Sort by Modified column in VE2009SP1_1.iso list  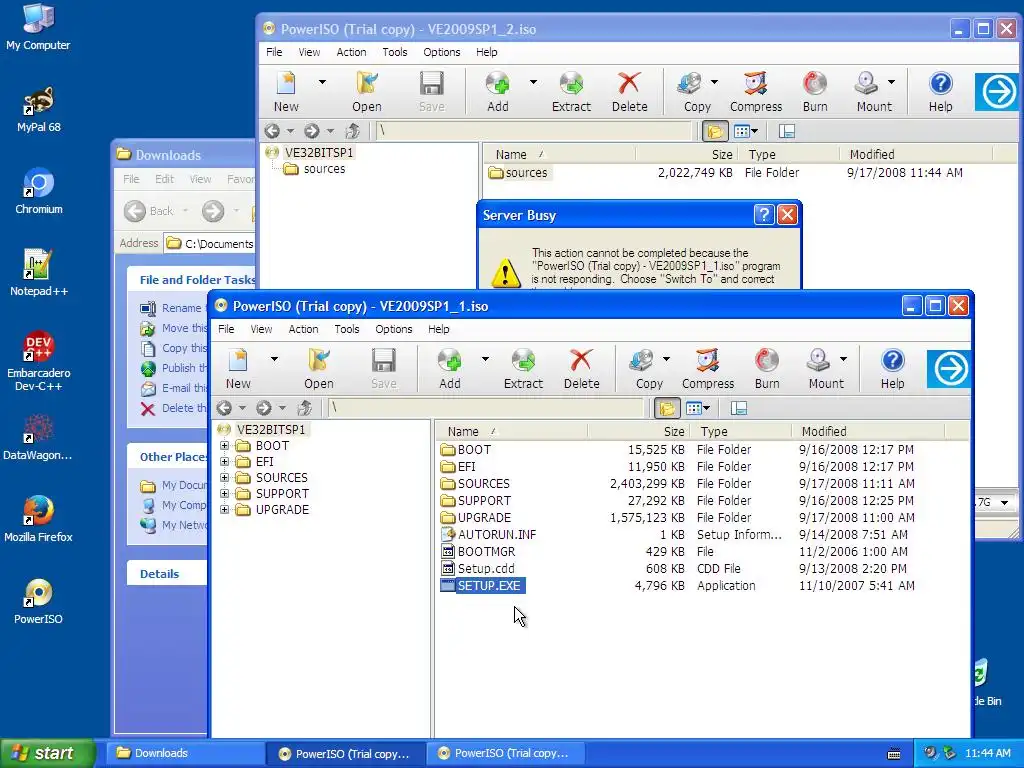pos(870,431)
